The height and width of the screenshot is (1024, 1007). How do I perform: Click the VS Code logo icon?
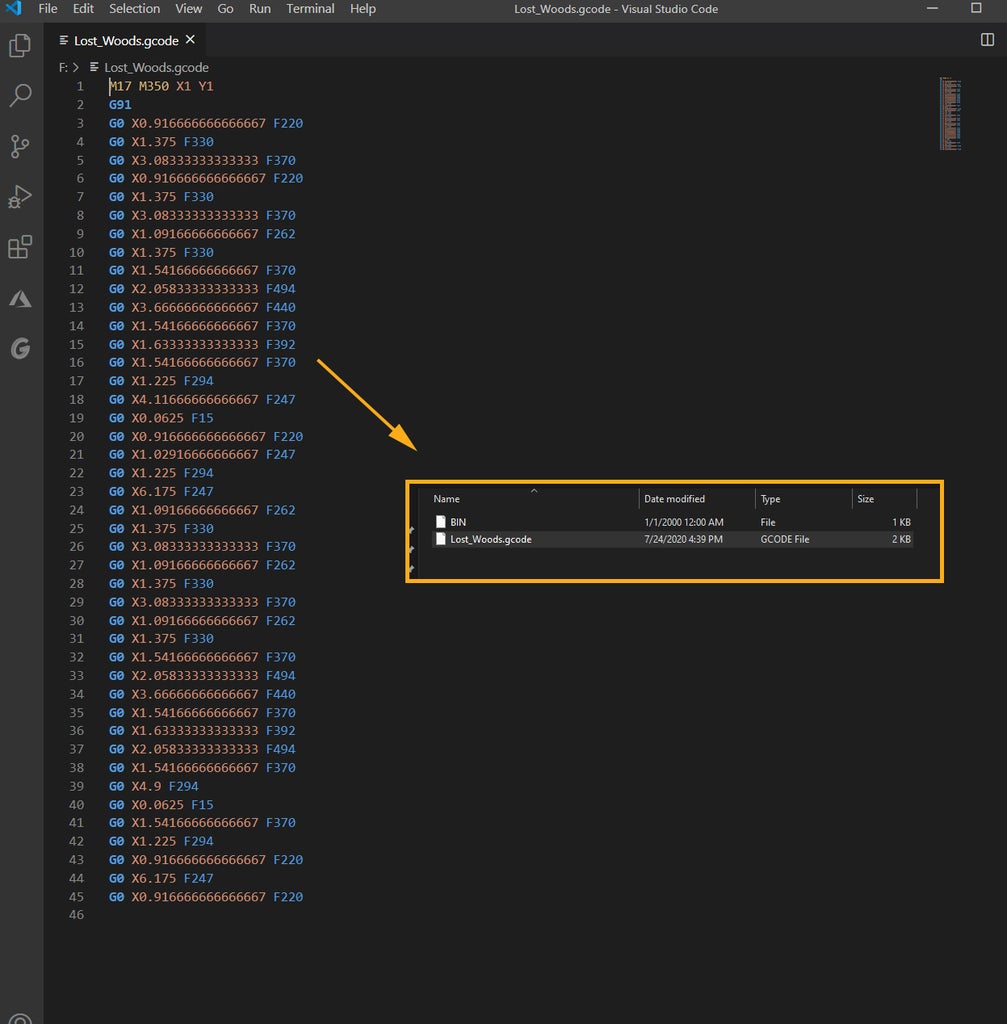pyautogui.click(x=14, y=8)
